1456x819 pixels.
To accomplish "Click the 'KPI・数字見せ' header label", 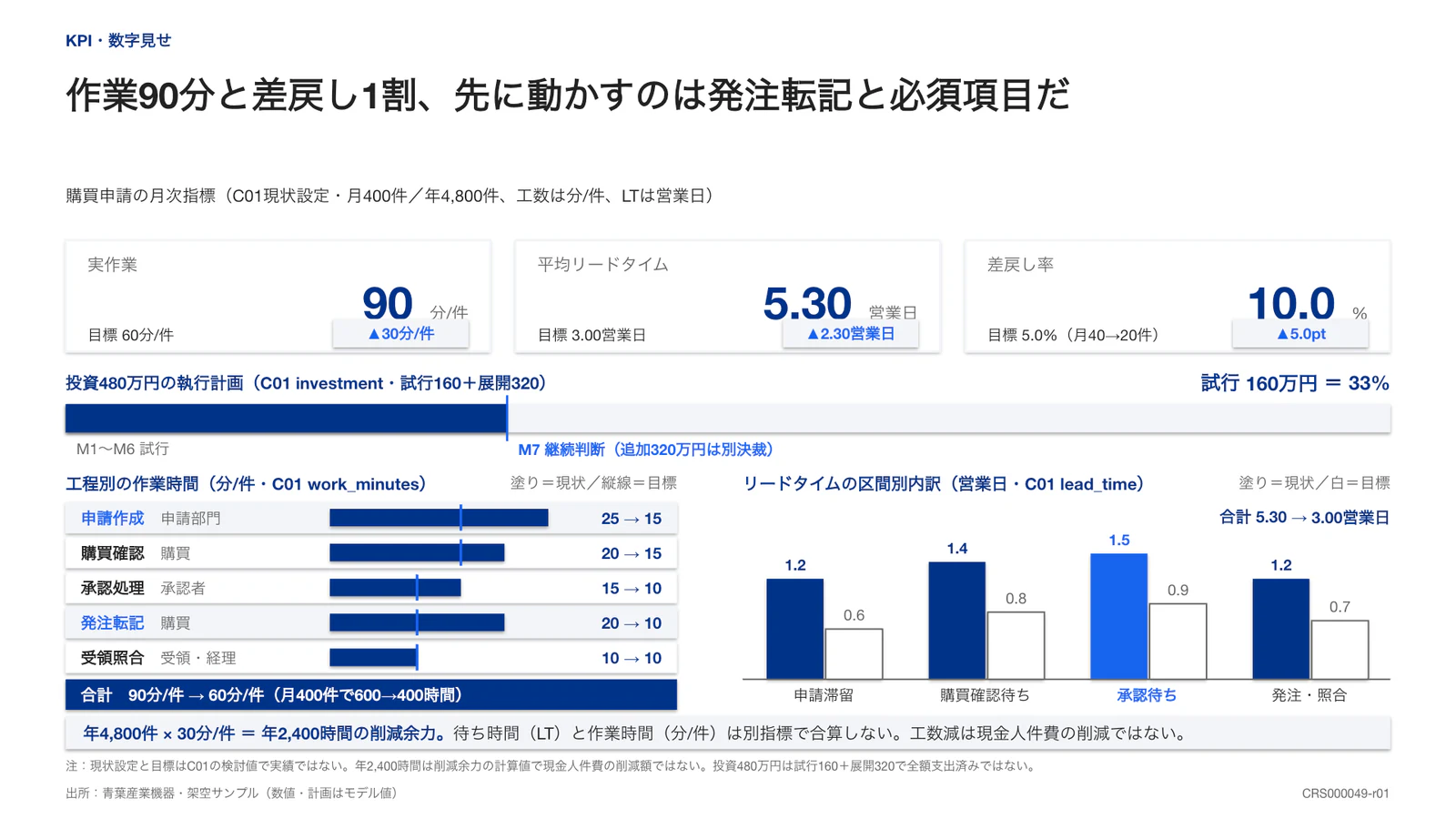I will coord(118,40).
